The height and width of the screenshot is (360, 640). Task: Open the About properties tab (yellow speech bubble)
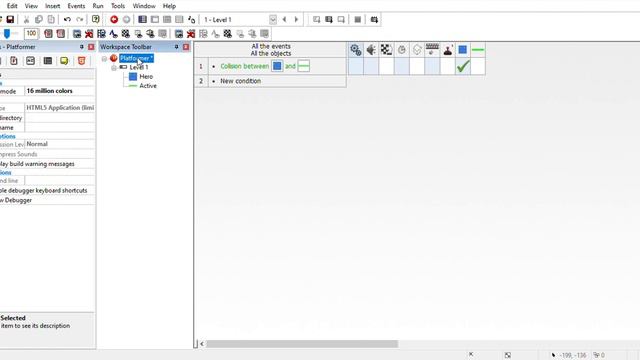pos(64,61)
